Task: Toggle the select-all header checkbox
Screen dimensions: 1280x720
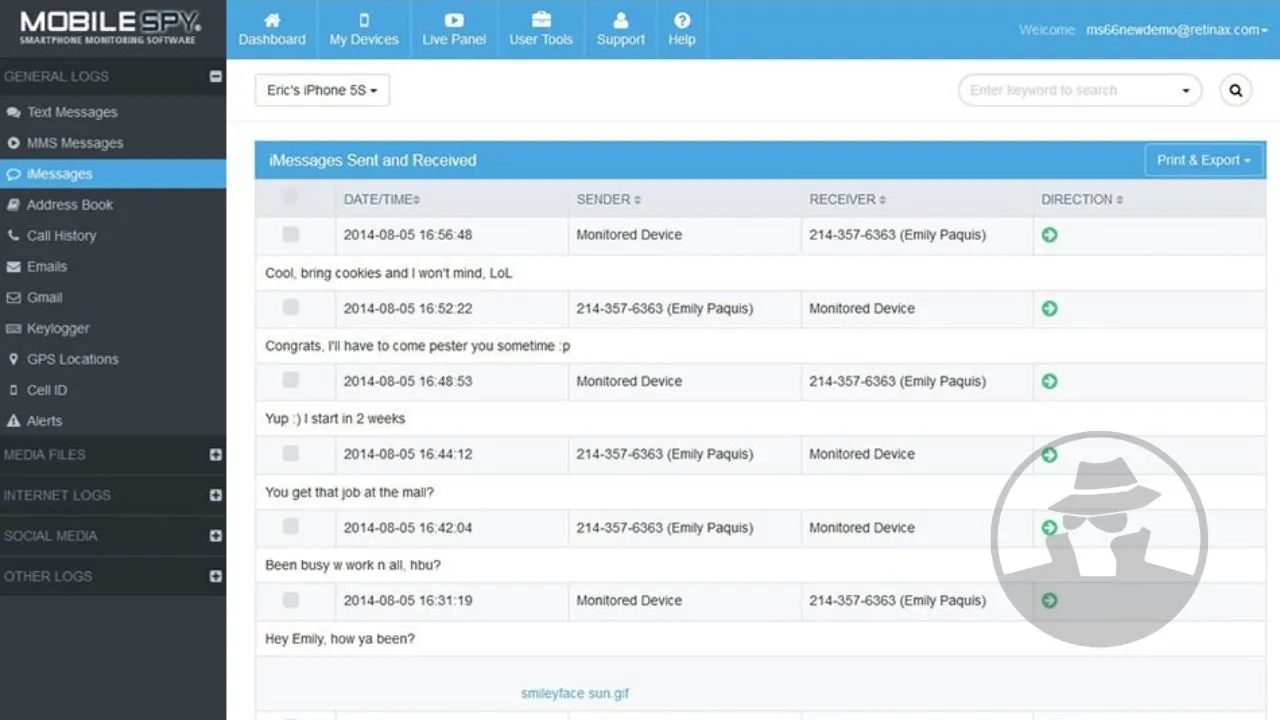Action: pyautogui.click(x=290, y=197)
